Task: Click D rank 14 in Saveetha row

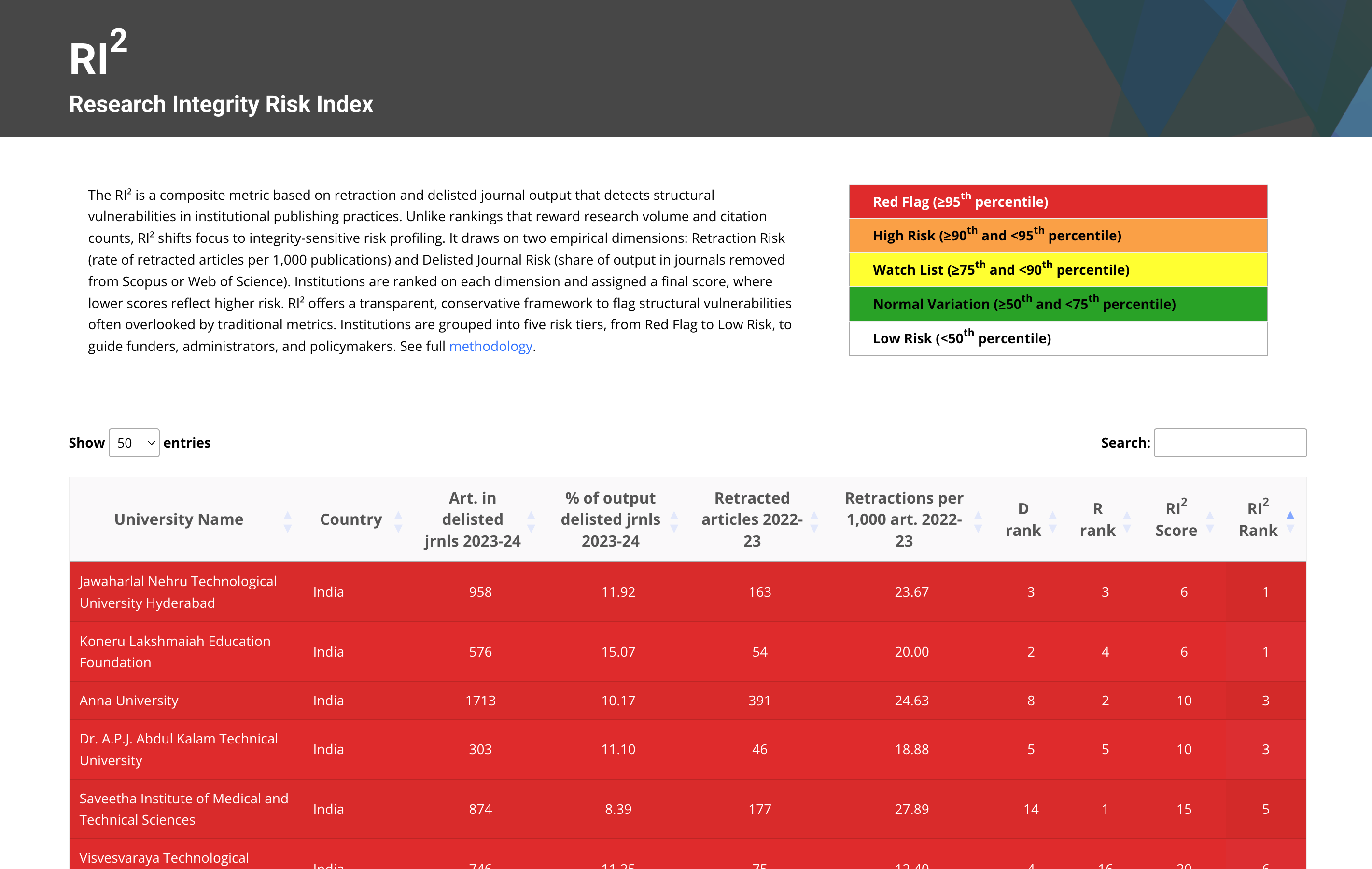Action: coord(1031,809)
